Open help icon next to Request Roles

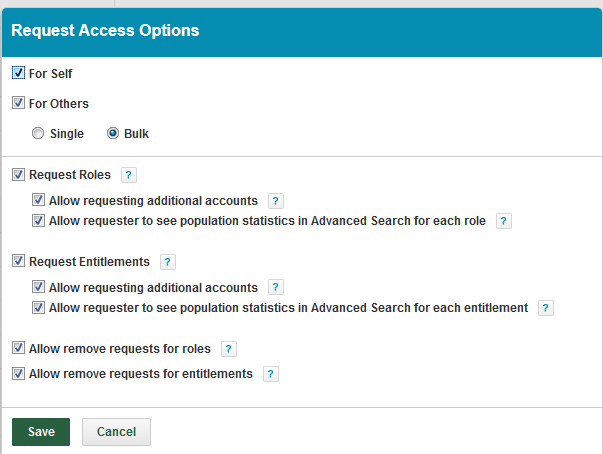tap(128, 175)
